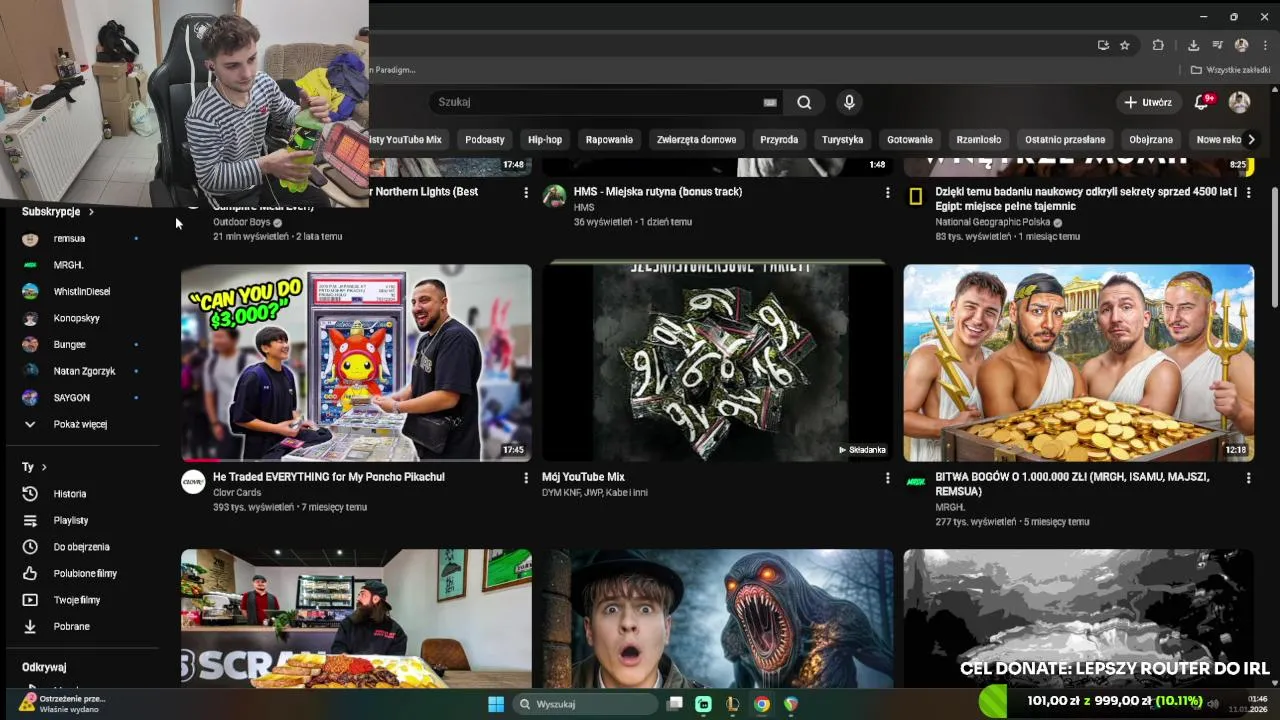Image resolution: width=1280 pixels, height=720 pixels.
Task: Expand subscriptions with Pokaż więcej
Action: 80,424
